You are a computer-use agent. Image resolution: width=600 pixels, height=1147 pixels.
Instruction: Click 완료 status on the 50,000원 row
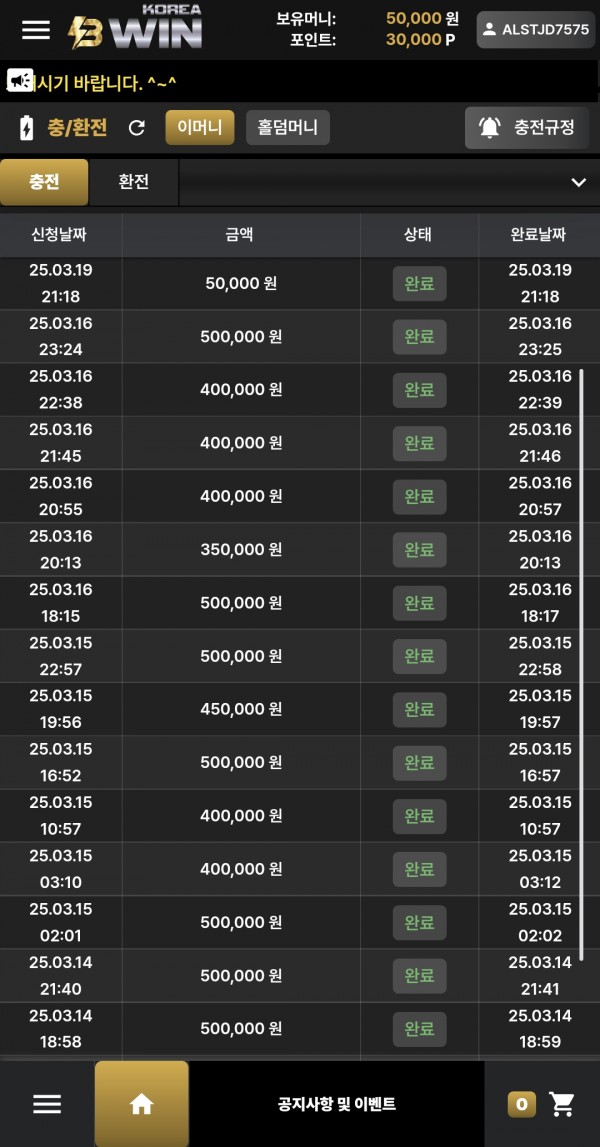(x=419, y=284)
